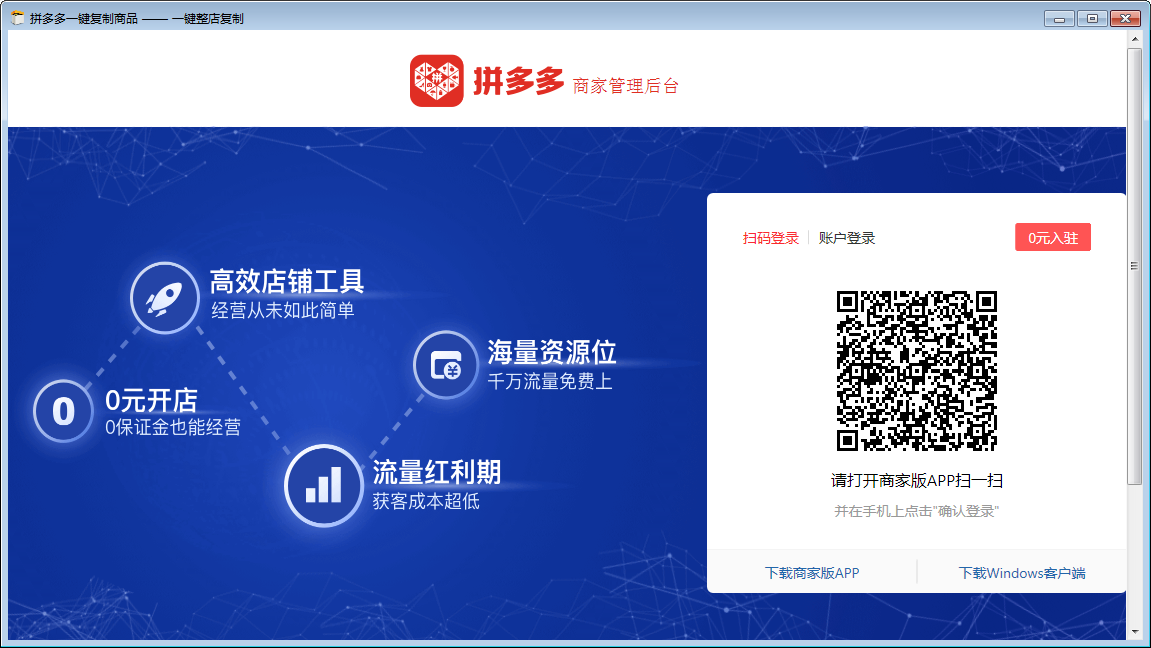This screenshot has height=648, width=1151.
Task: Click the 海量资源位 heading
Action: click(x=552, y=352)
